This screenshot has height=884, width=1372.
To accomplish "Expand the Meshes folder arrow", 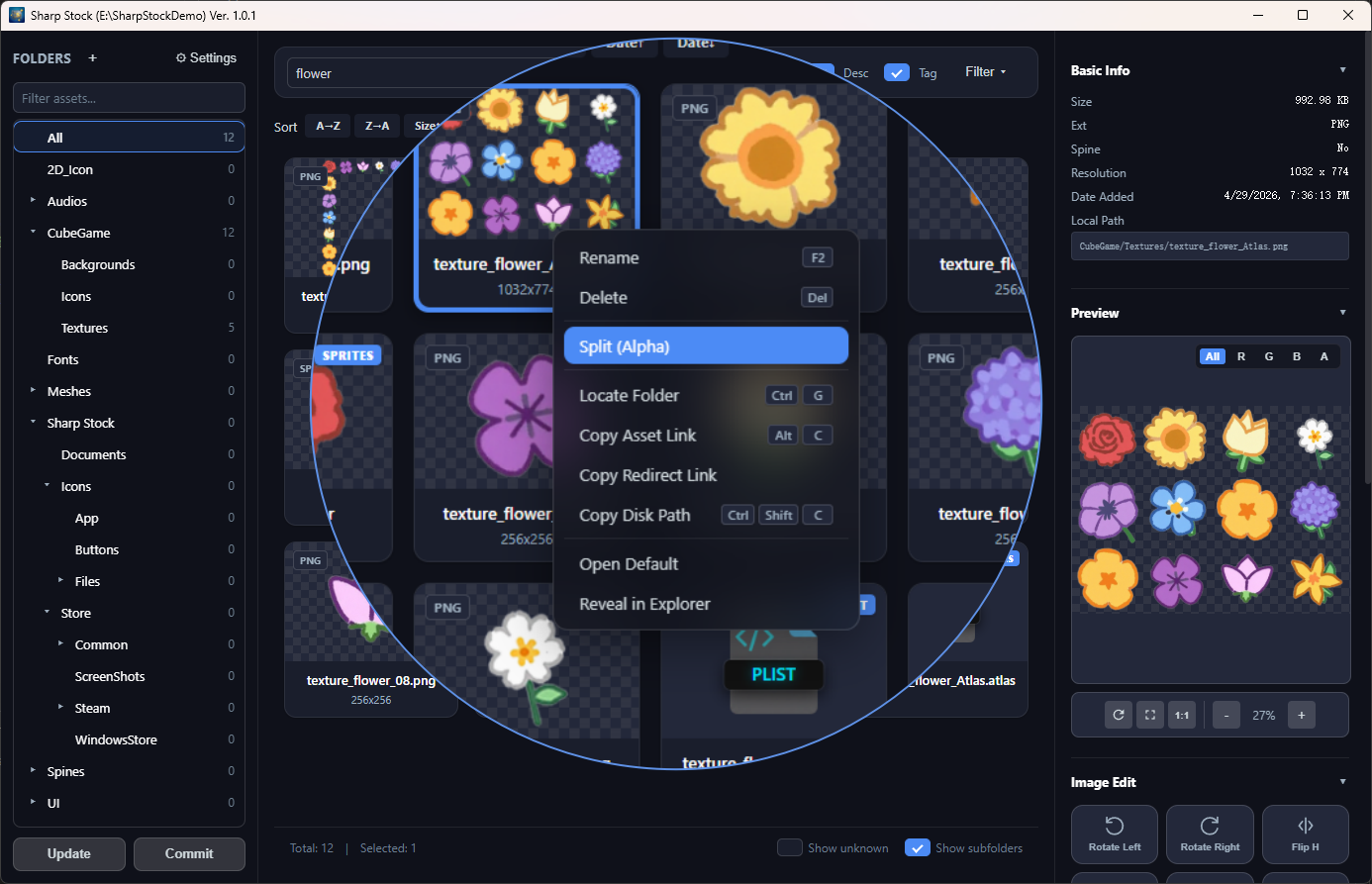I will click(33, 391).
